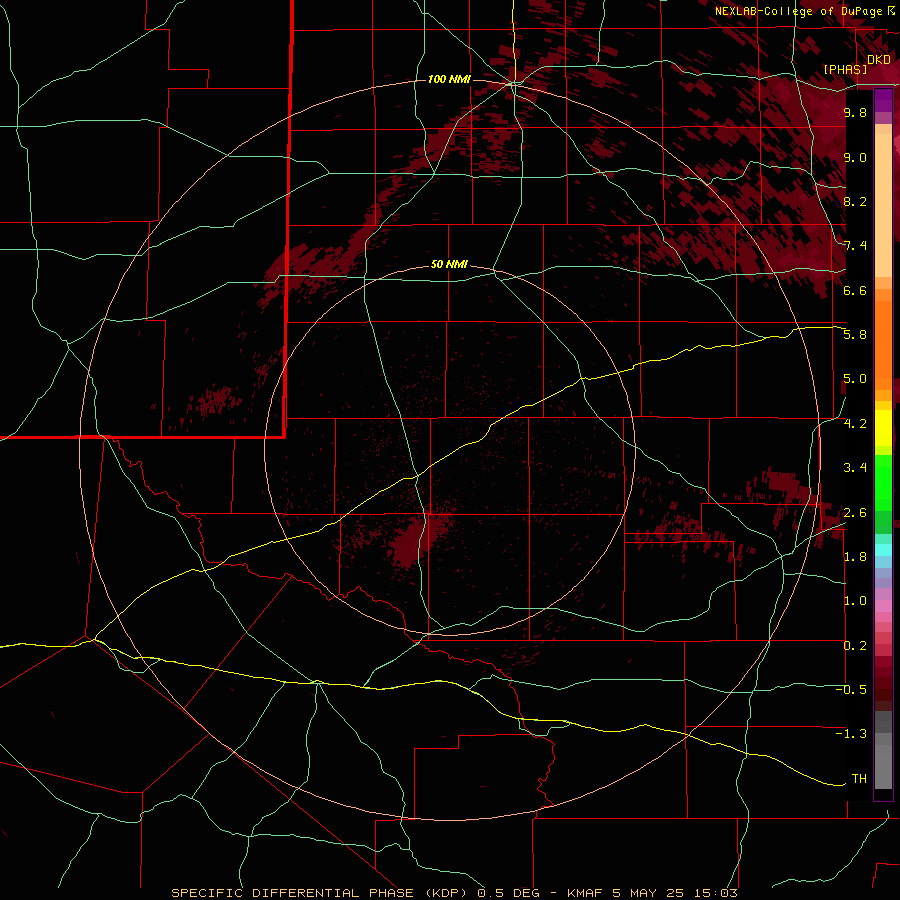
Task: Click the 9.0 scale value
Action: [x=855, y=157]
